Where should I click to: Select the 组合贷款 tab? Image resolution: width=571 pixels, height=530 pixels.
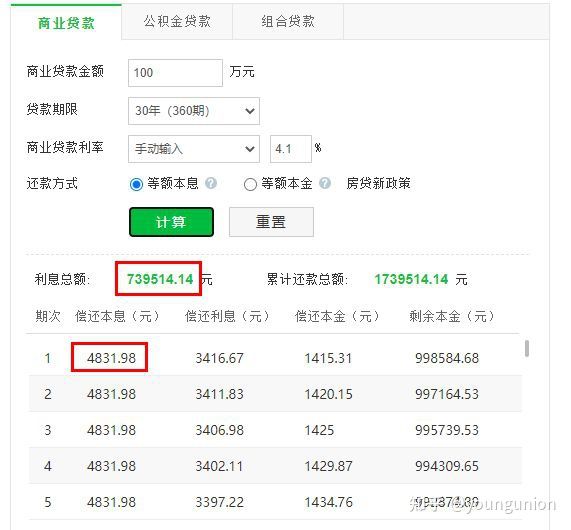coord(288,22)
